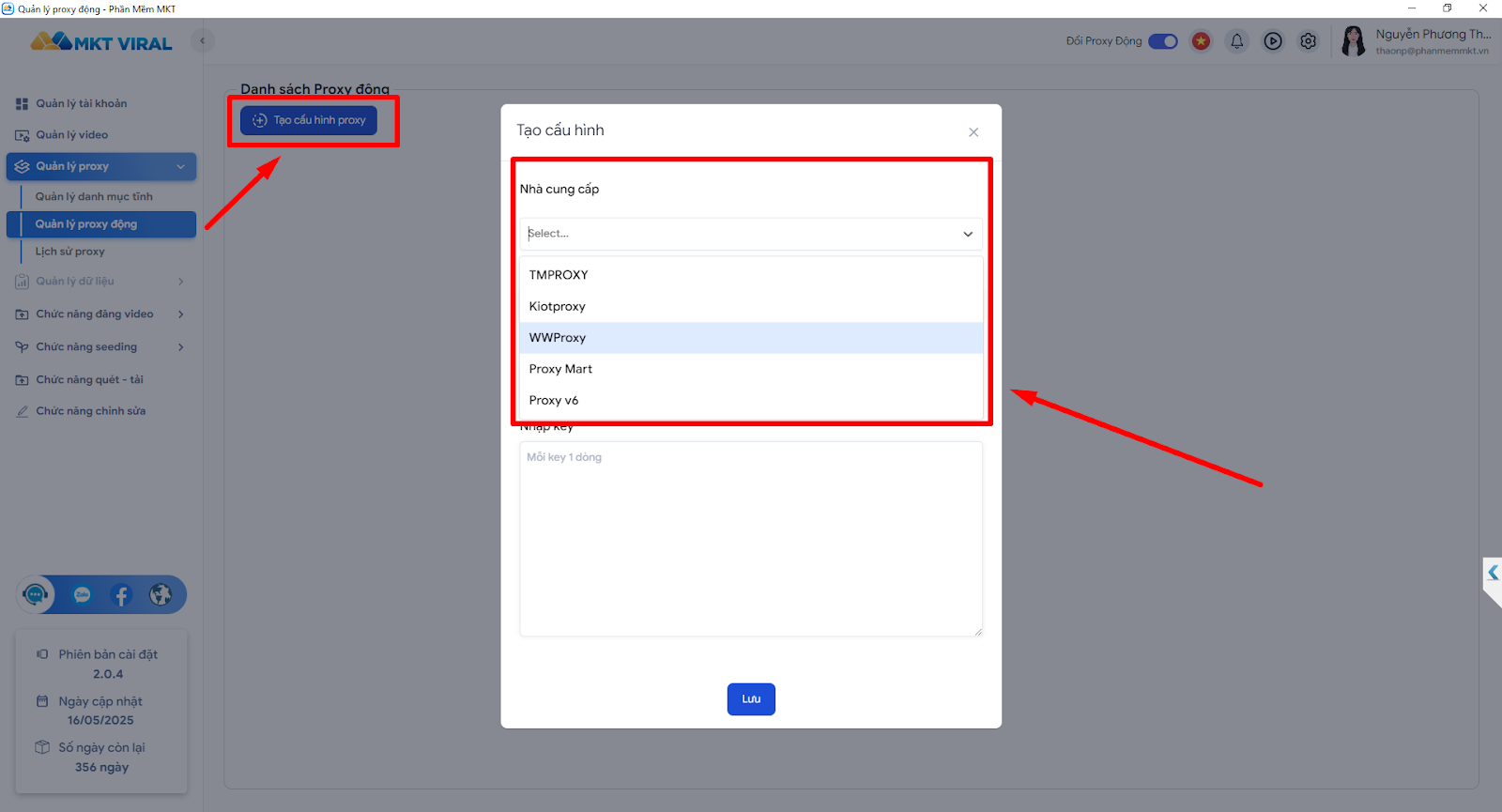Click the 356 ngày remaining text
The height and width of the screenshot is (812, 1502).
[x=101, y=768]
